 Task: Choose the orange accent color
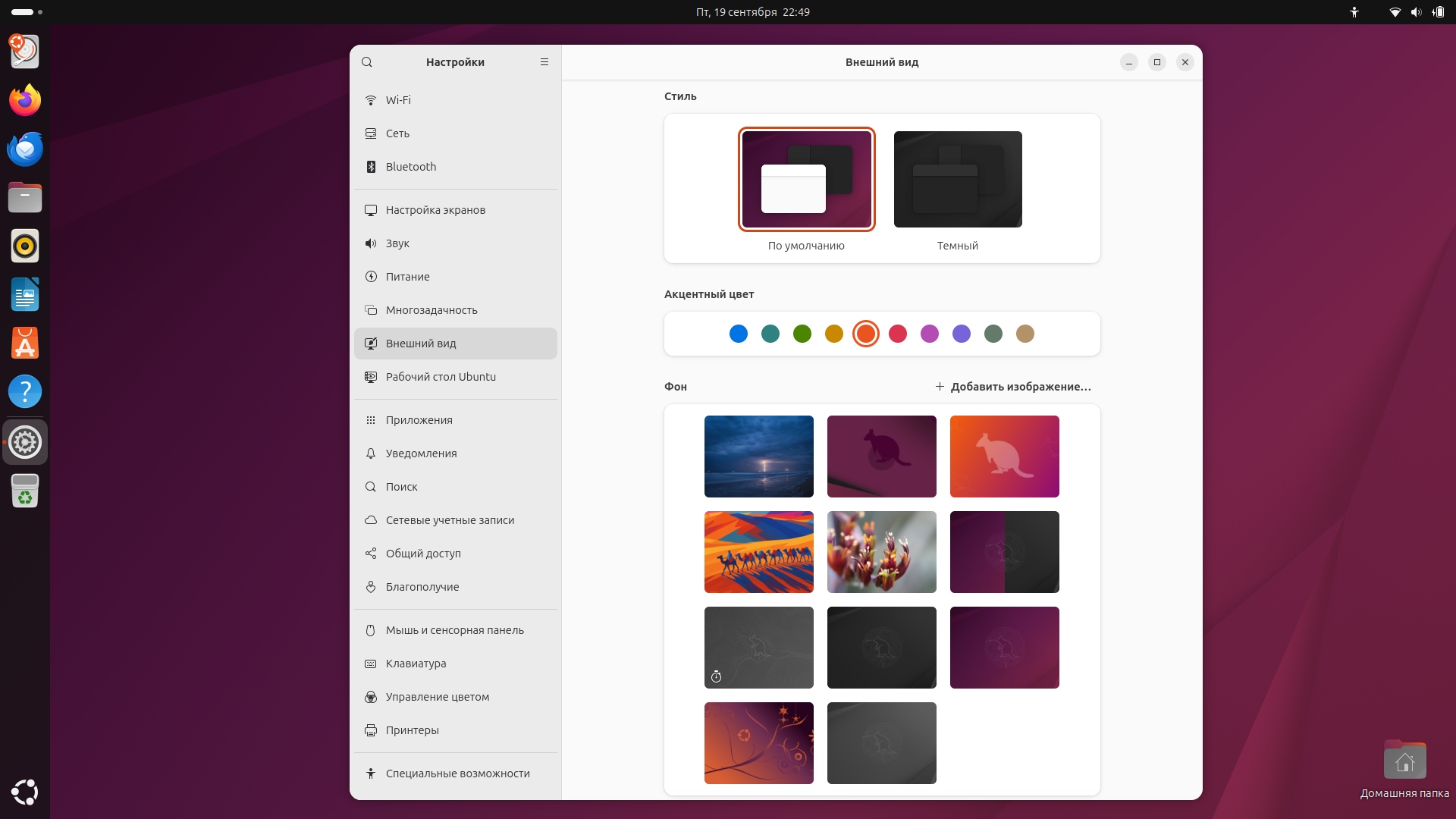866,334
